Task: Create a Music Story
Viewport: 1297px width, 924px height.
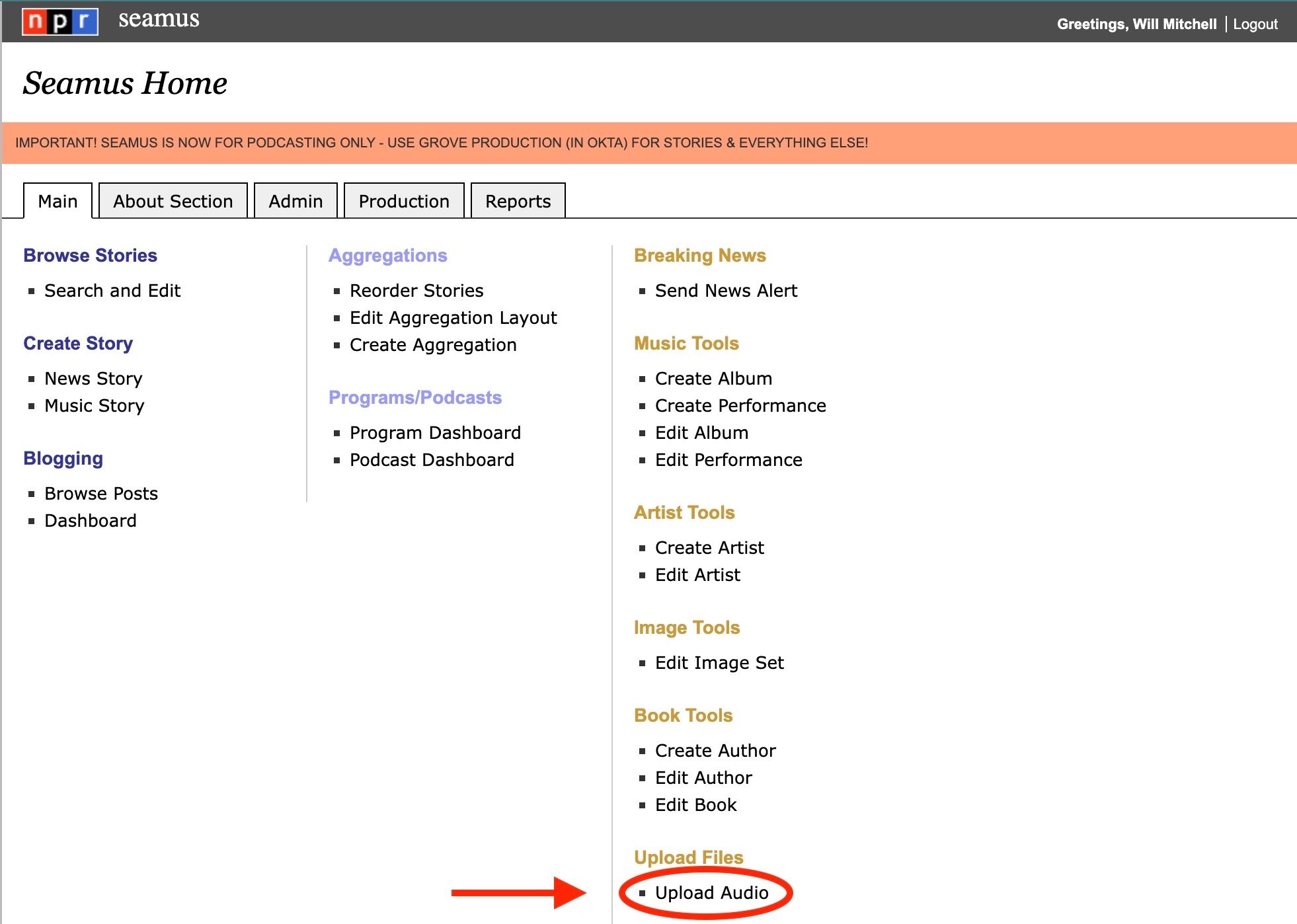Action: tap(94, 406)
